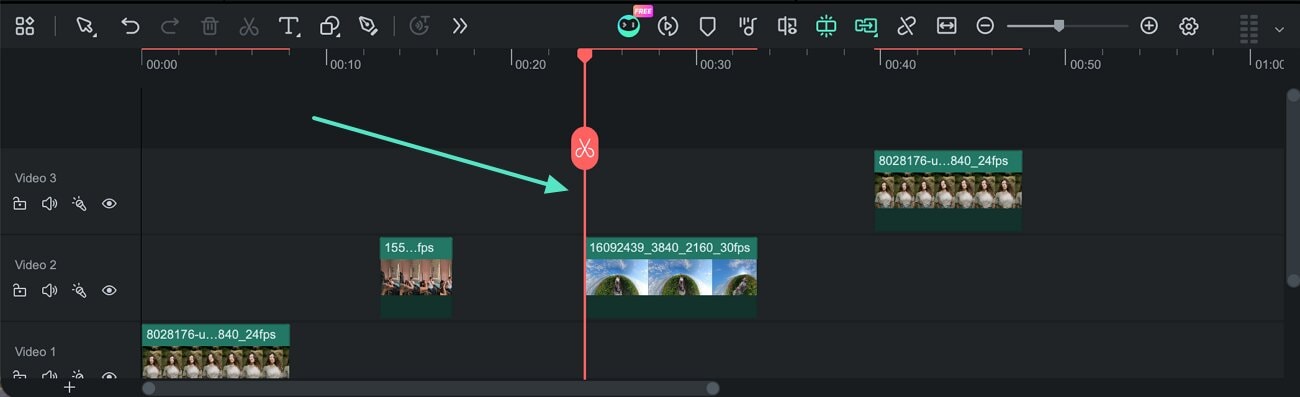Toggle the green track link icon

click(x=866, y=27)
